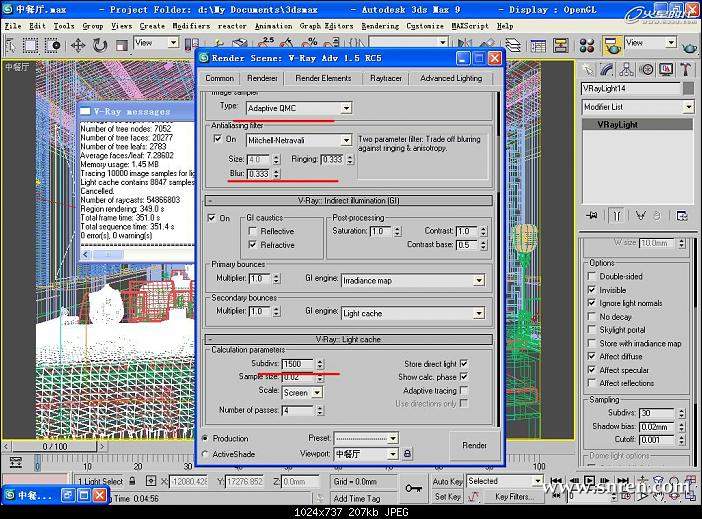Open the Material Editor spheres icon
This screenshot has width=702, height=519.
coord(586,45)
